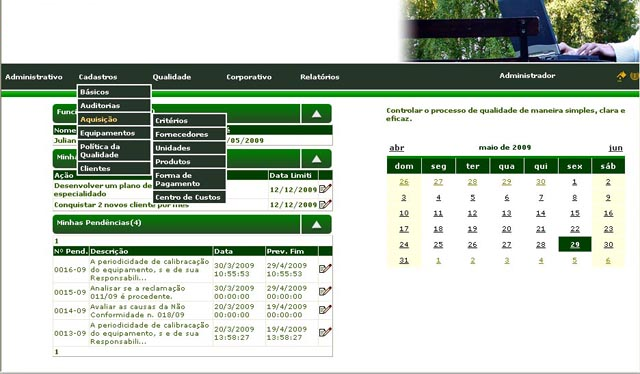Select day 20 in calendar
640x374 pixels.
507,229
